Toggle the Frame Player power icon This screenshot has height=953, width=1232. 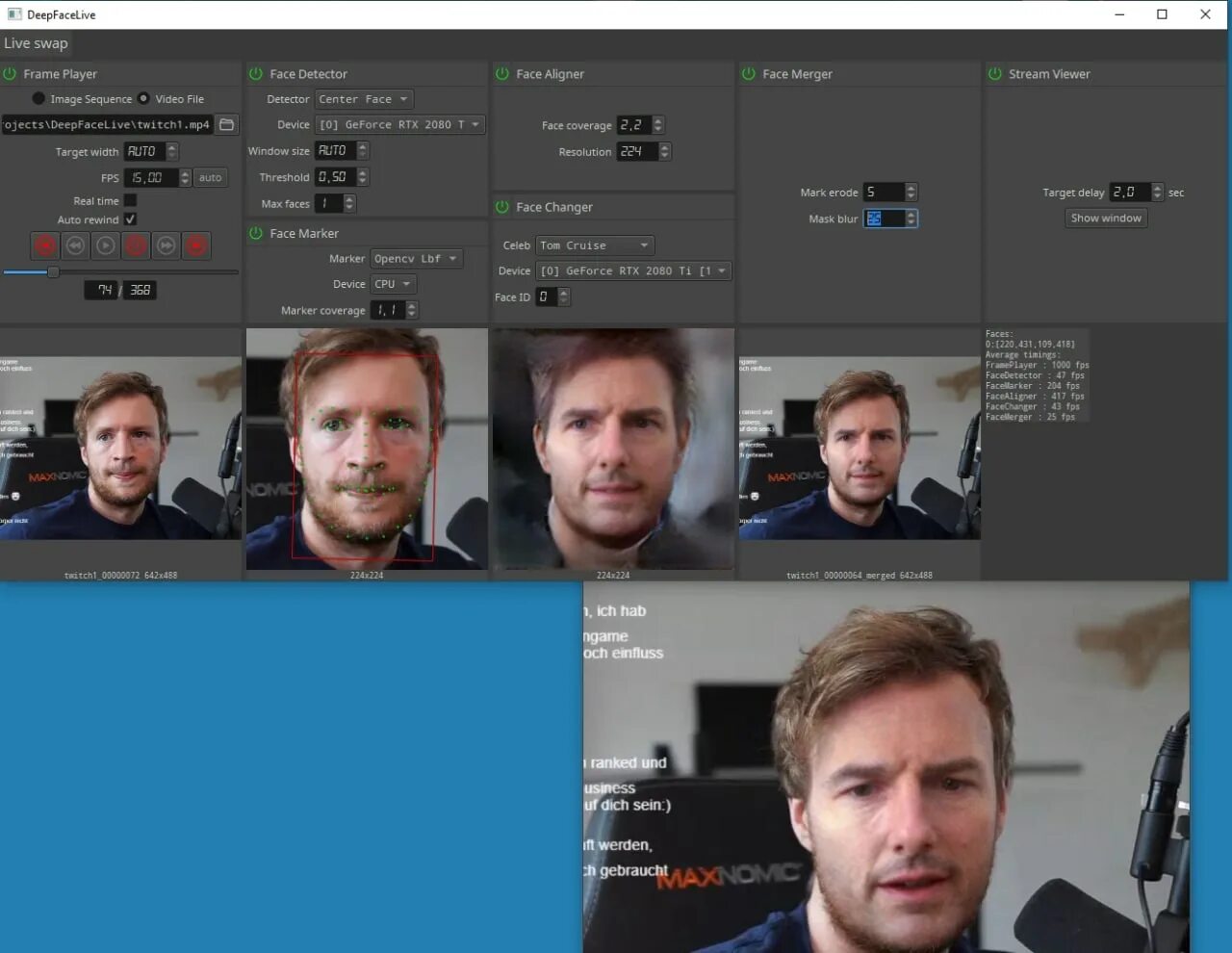point(10,74)
